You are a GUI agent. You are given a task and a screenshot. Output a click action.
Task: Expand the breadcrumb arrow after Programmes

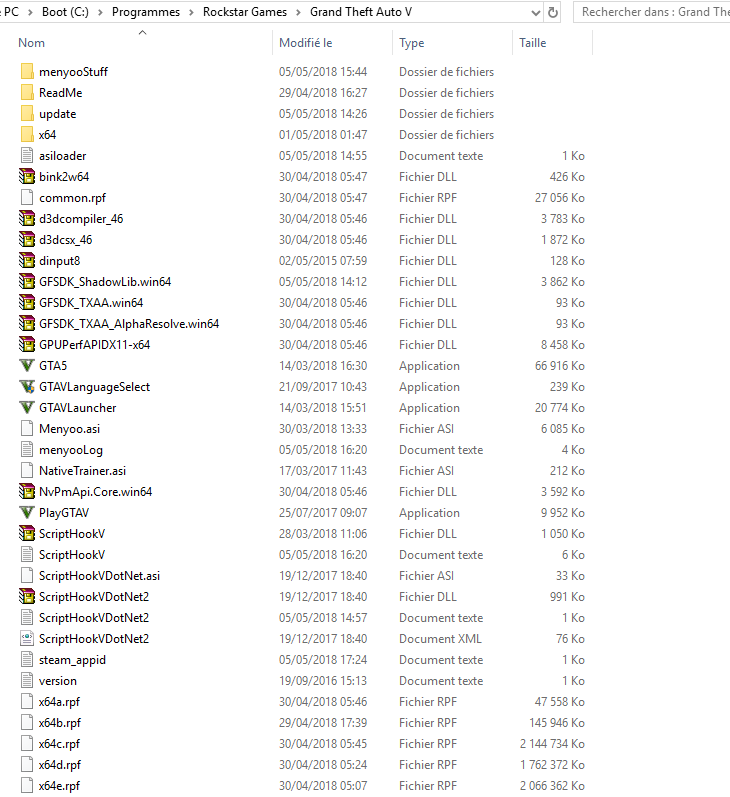coord(191,12)
